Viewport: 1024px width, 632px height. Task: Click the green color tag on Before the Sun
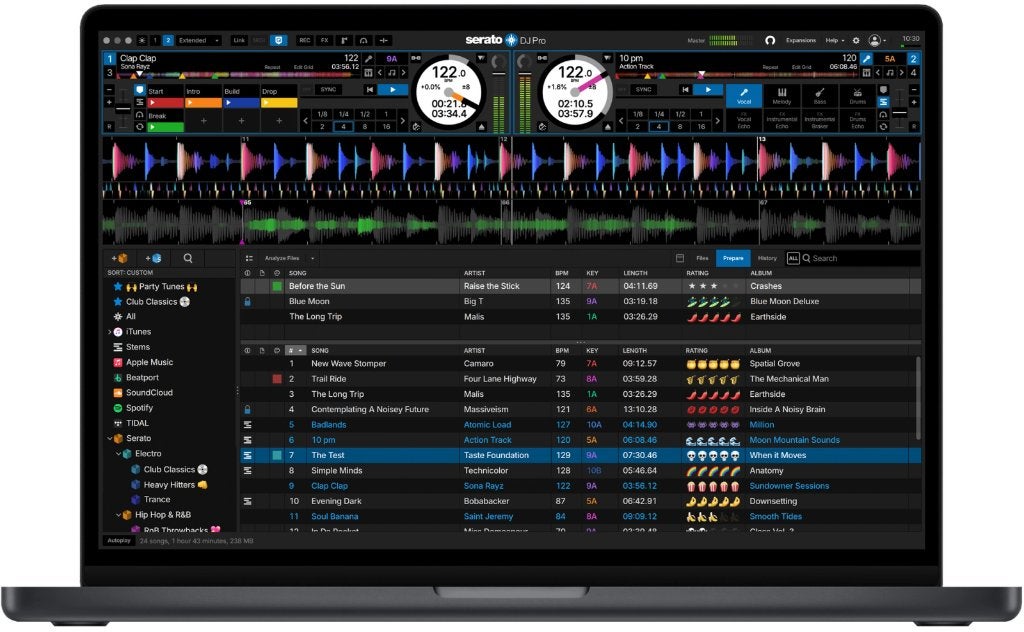[277, 286]
